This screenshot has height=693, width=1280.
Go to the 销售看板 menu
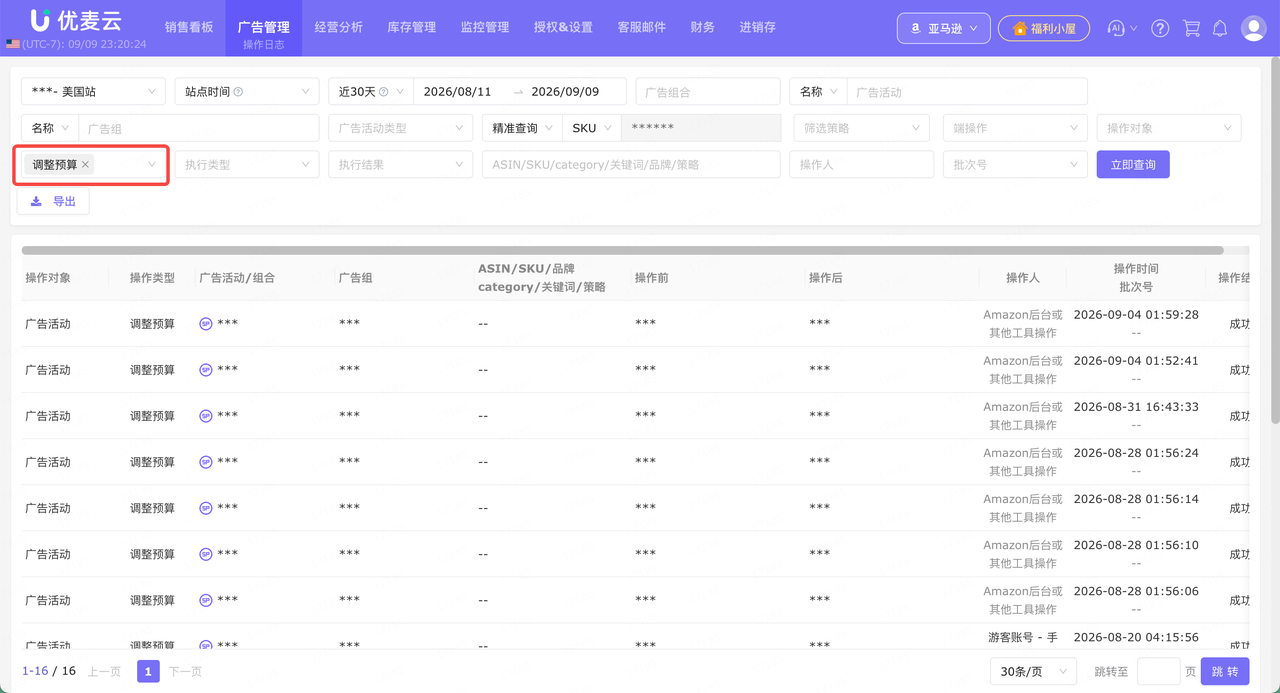189,27
